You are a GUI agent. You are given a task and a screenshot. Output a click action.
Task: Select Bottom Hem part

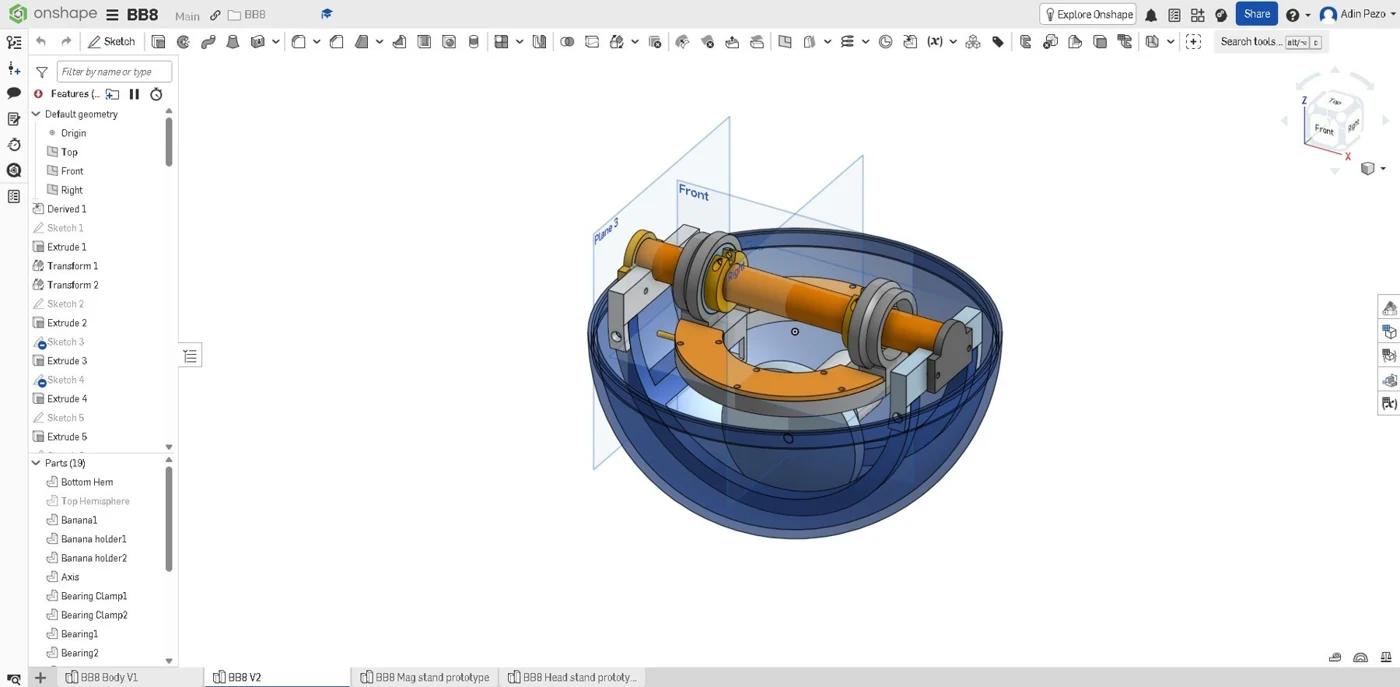pyautogui.click(x=87, y=482)
